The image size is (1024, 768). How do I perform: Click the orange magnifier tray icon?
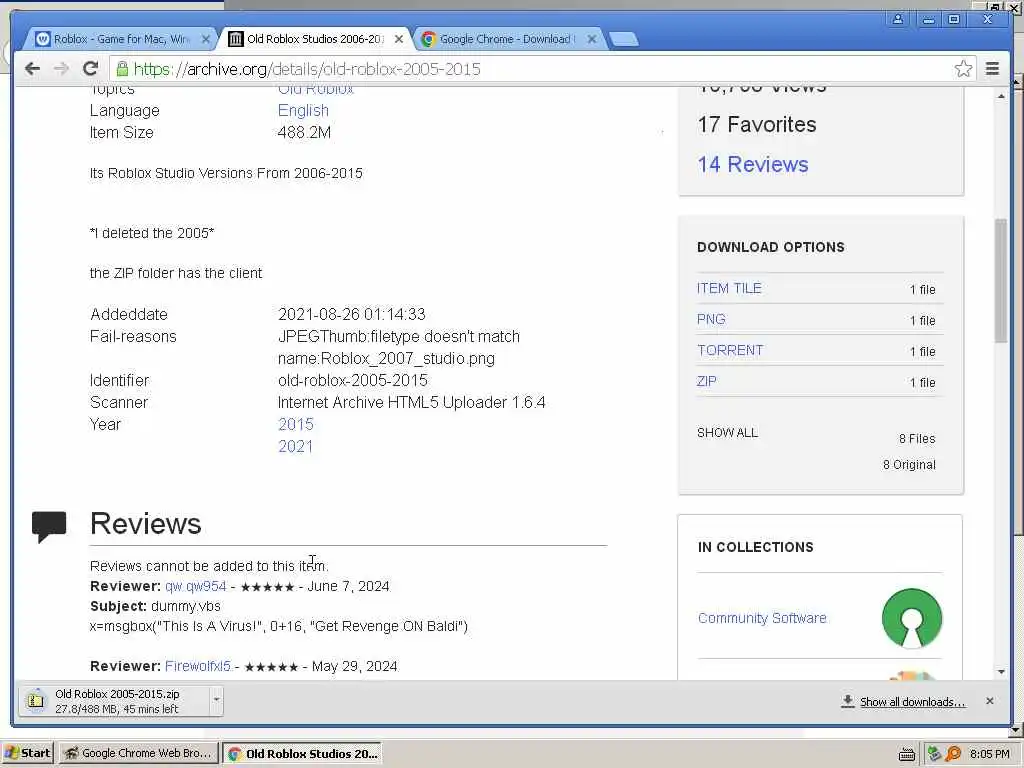tap(953, 754)
